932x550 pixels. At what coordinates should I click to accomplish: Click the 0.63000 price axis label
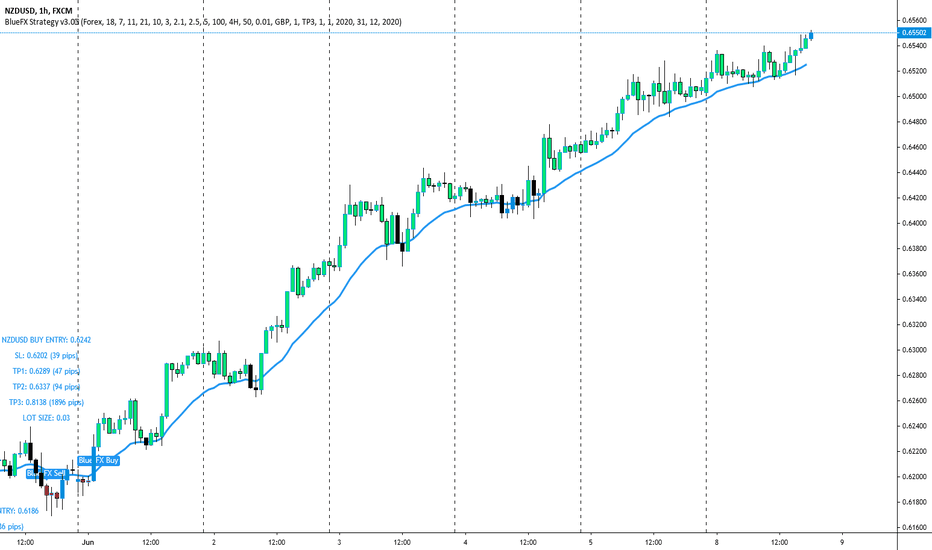(x=914, y=350)
